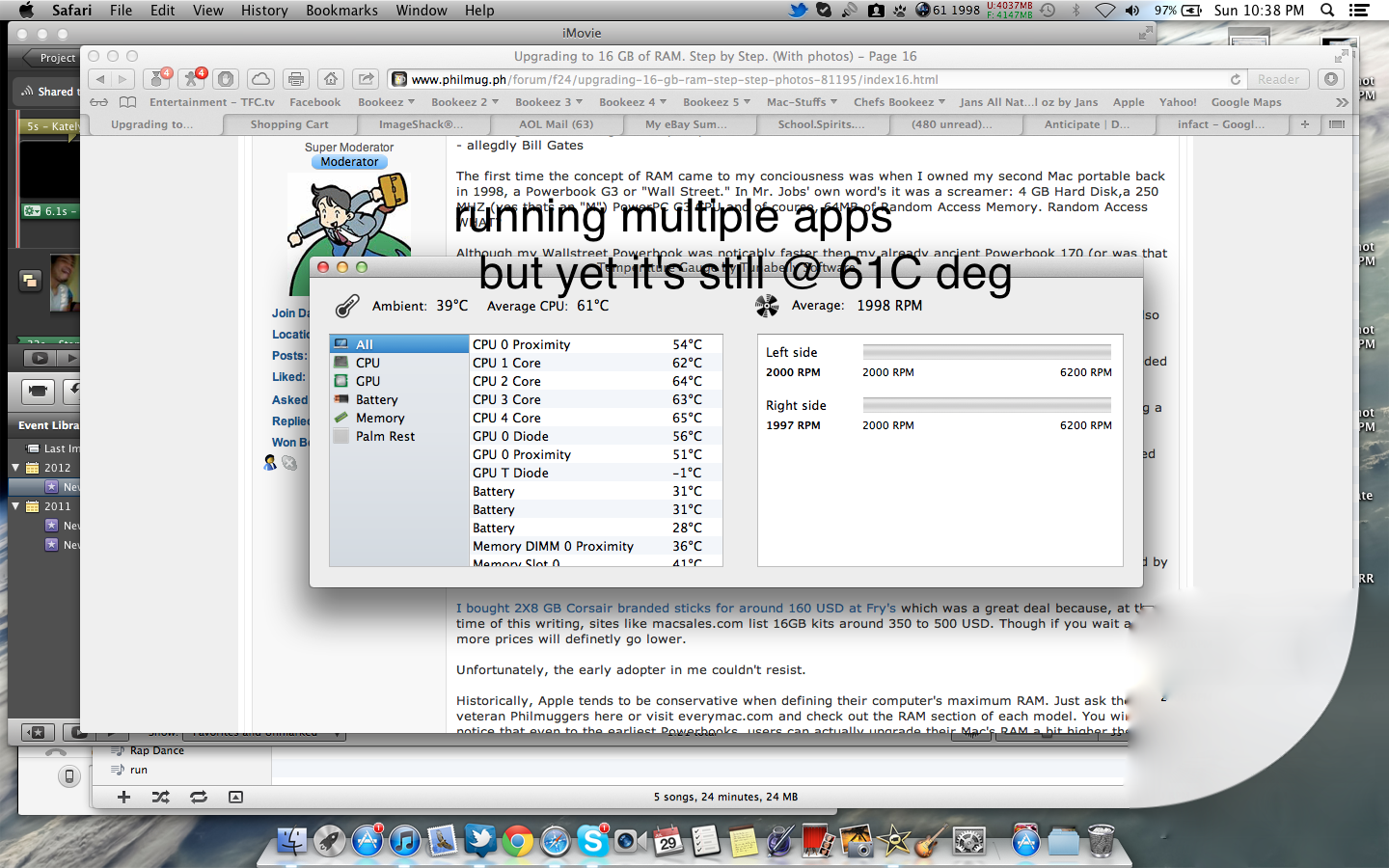The height and width of the screenshot is (868, 1389).
Task: Toggle repeat in iTunes bottom bar
Action: coord(198,797)
